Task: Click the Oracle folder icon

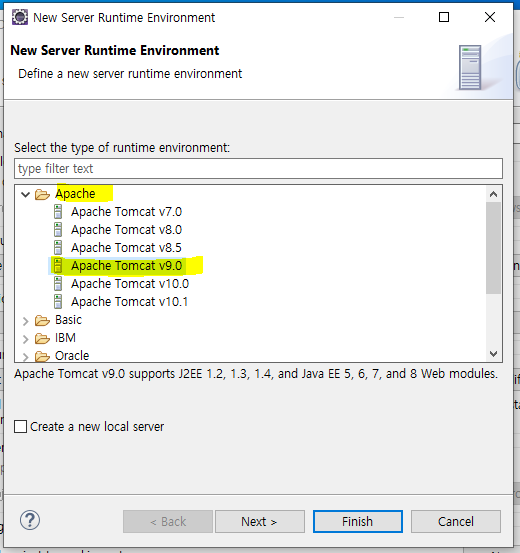Action: coord(42,356)
